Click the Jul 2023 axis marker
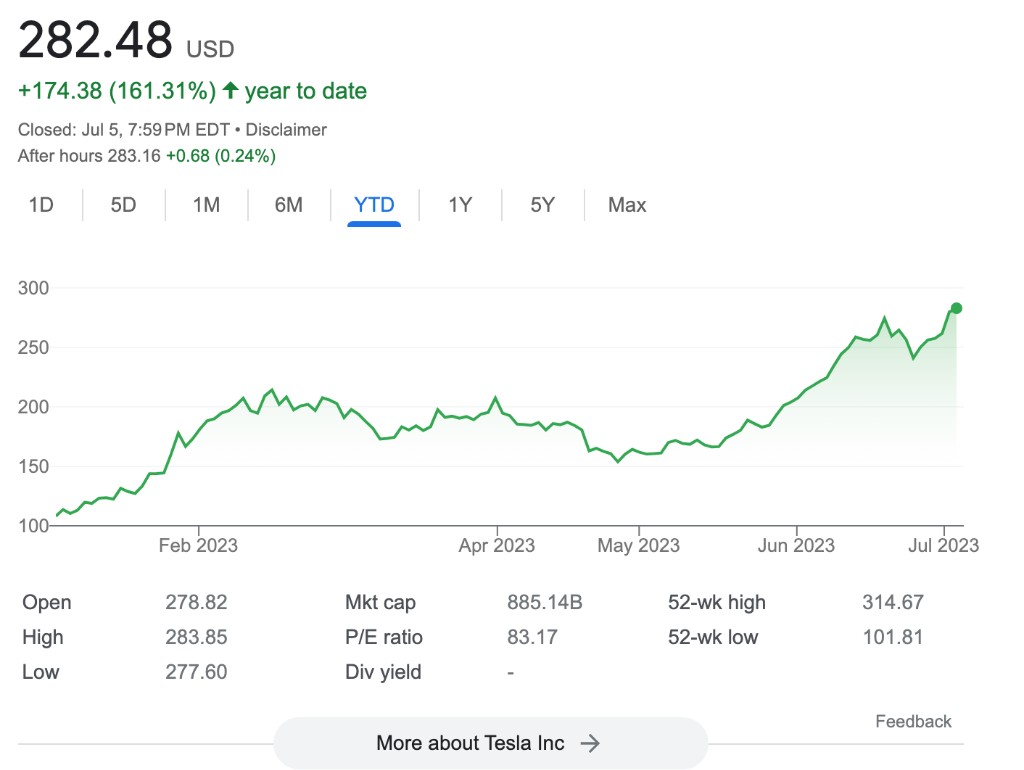Image resolution: width=1024 pixels, height=770 pixels. point(944,545)
